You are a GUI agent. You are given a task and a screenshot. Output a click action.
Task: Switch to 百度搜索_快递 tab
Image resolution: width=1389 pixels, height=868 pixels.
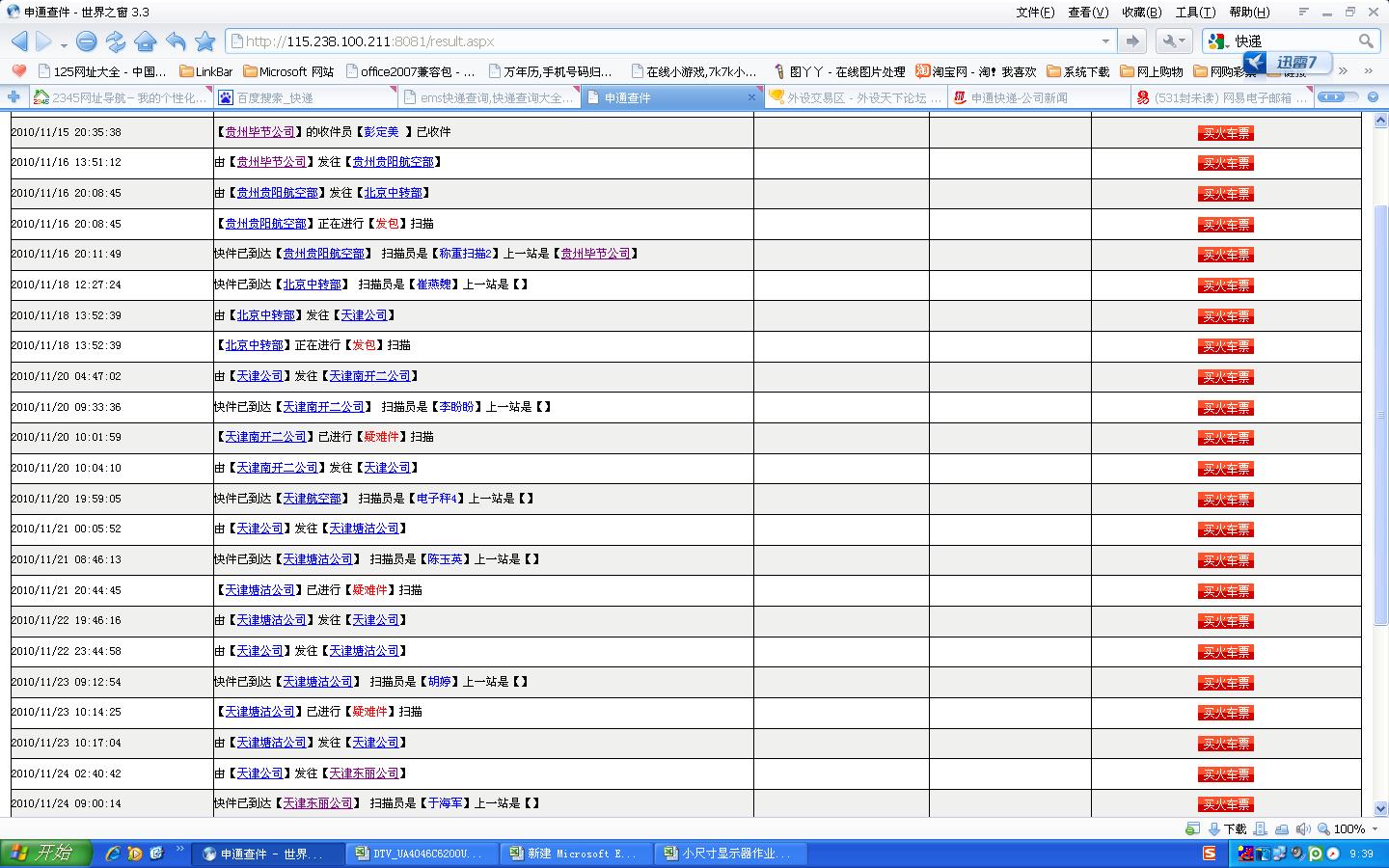pos(304,97)
